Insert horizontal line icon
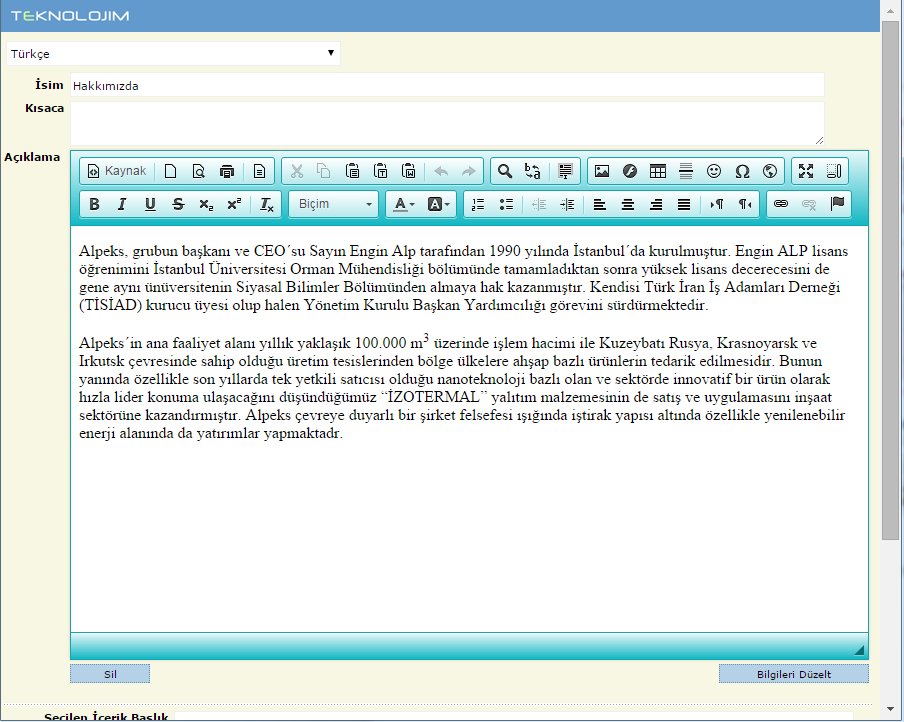Image resolution: width=904 pixels, height=722 pixels. click(685, 171)
